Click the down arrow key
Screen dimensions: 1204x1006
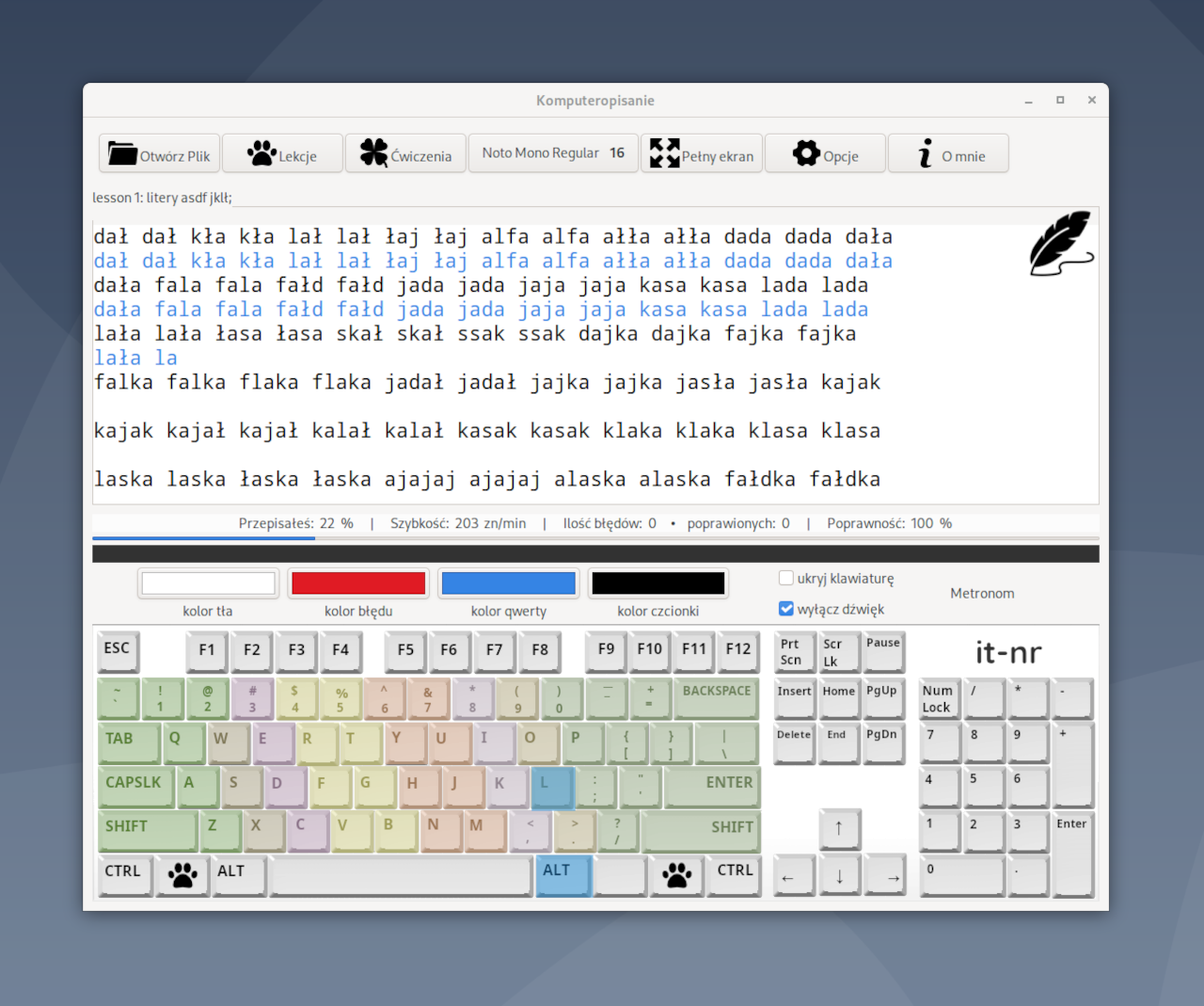(x=839, y=876)
